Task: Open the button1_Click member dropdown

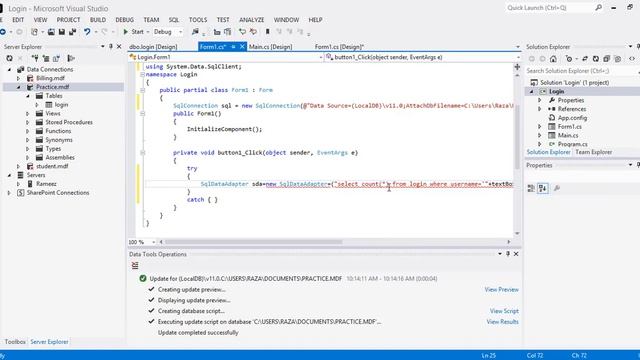Action: click(519, 58)
